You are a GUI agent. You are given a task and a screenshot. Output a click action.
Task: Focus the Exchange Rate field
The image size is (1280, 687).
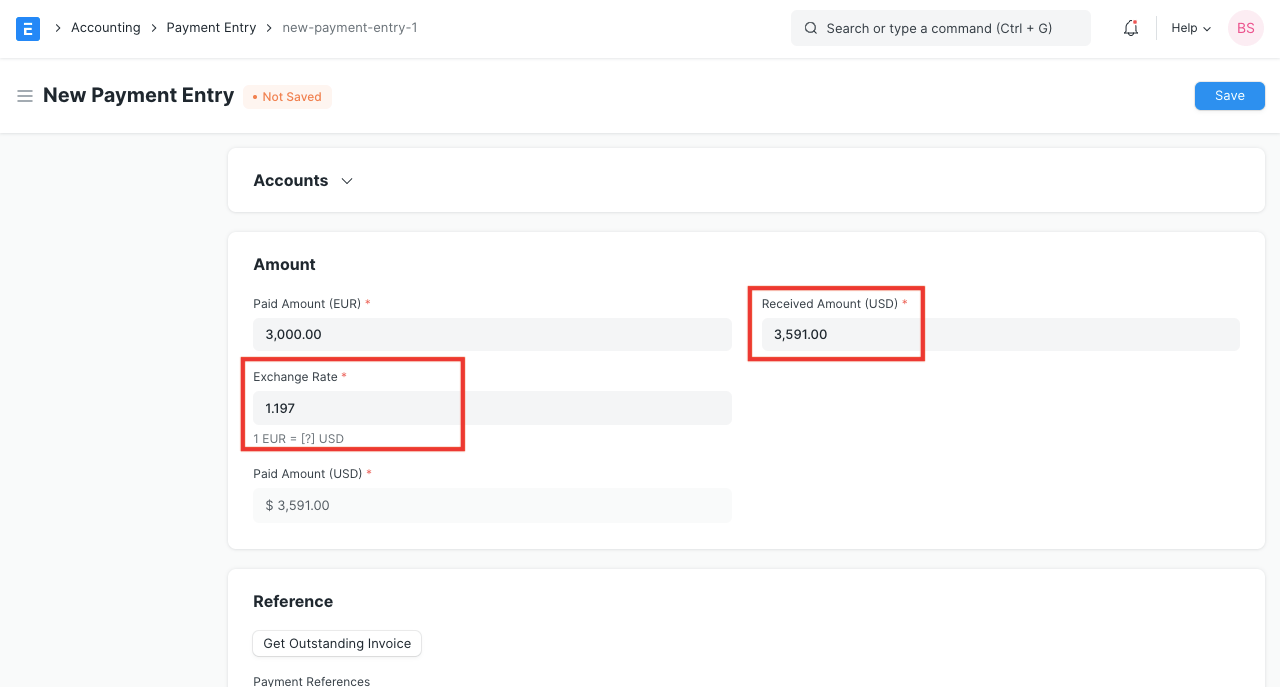pos(492,408)
